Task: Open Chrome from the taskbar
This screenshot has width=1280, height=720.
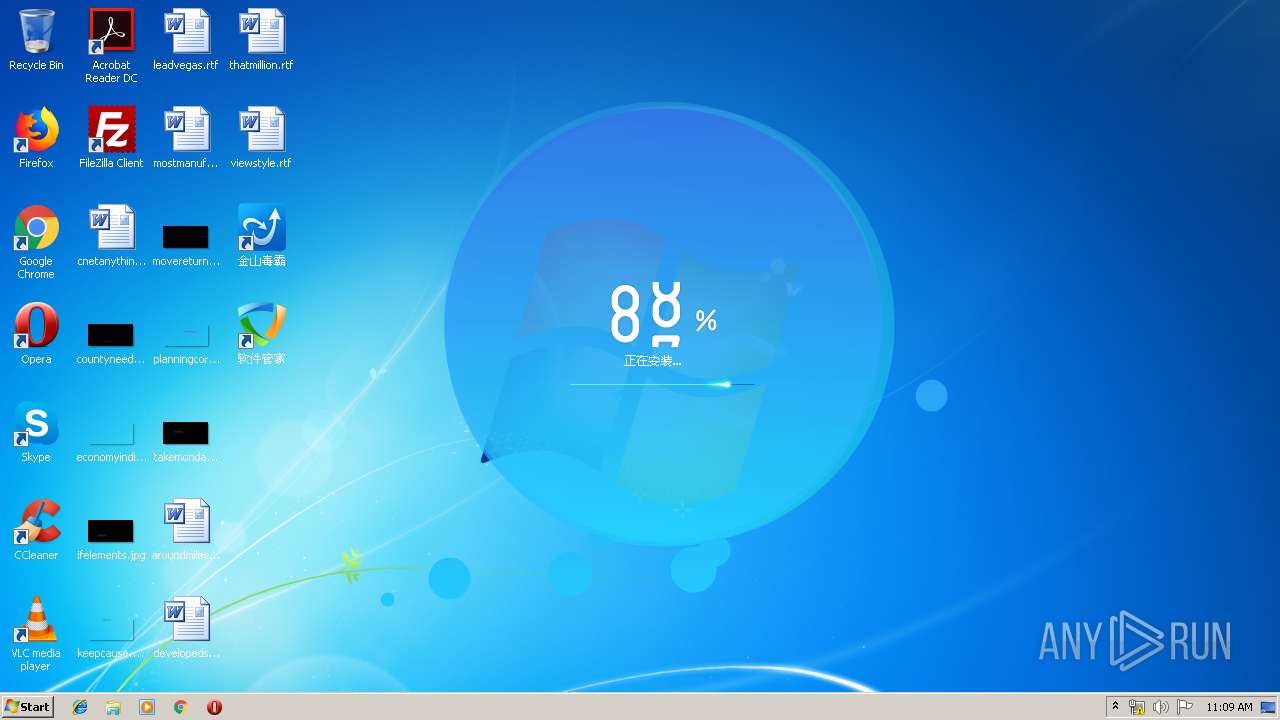Action: click(x=180, y=707)
